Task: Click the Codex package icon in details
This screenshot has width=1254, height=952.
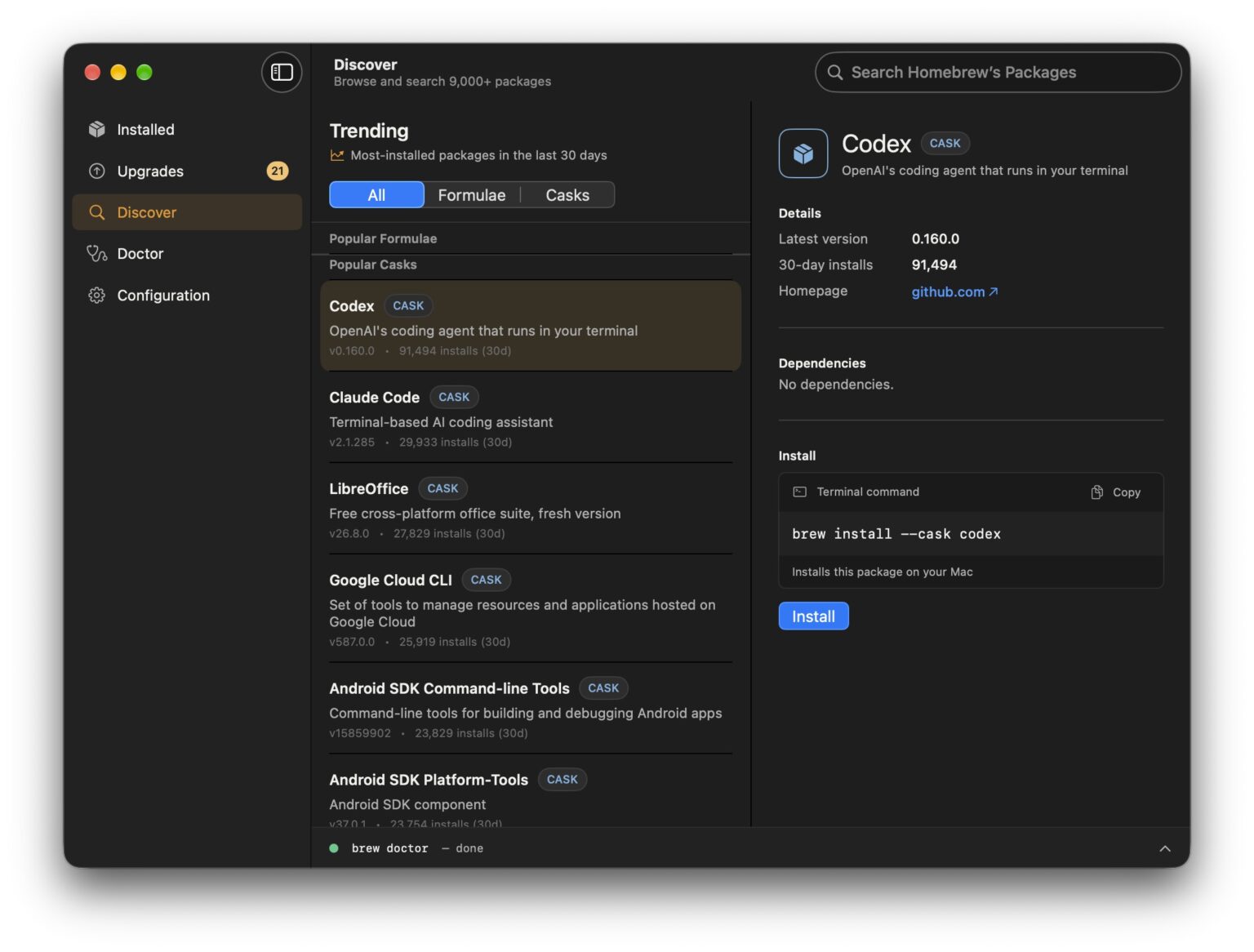Action: (803, 153)
